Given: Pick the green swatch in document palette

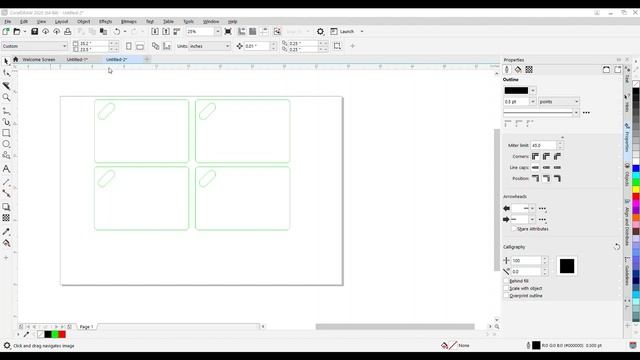Looking at the screenshot, I should (55, 335).
